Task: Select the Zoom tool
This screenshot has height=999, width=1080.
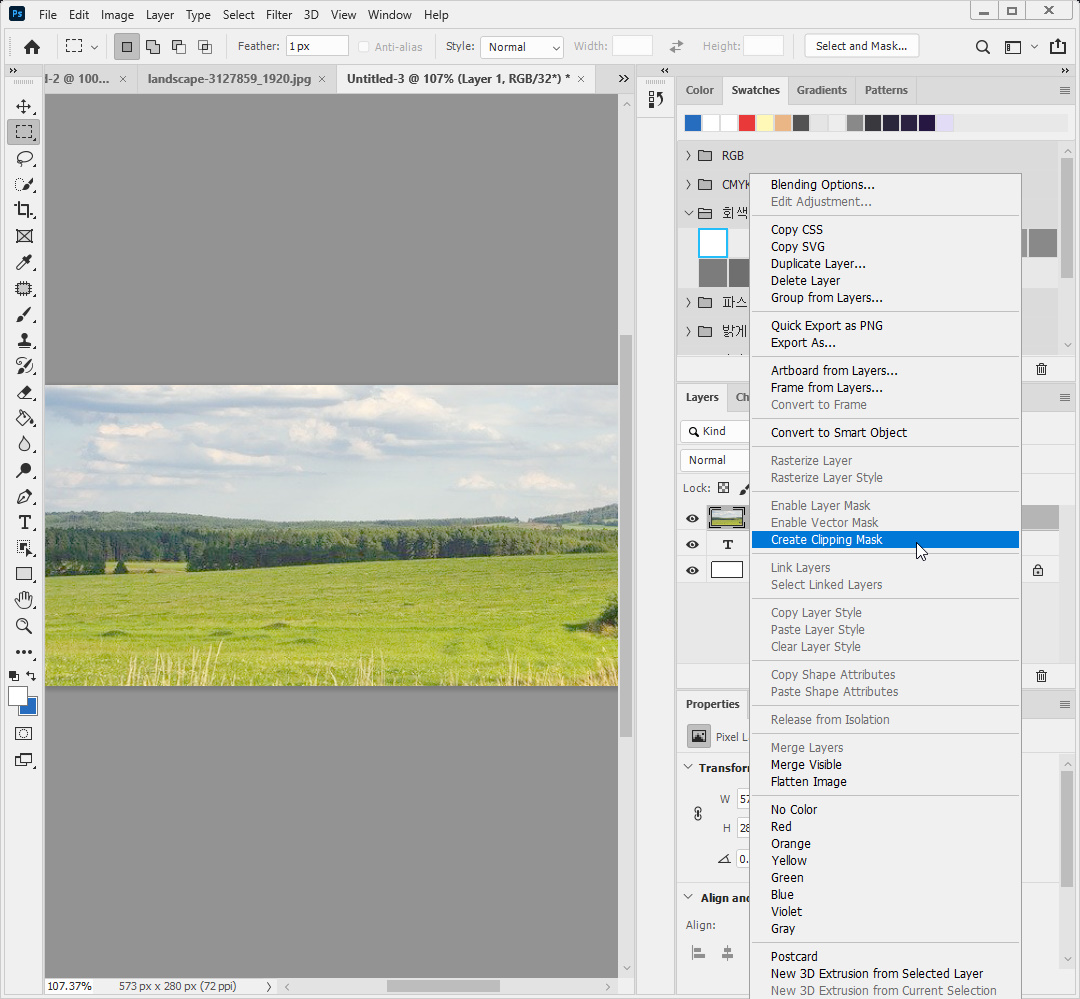Action: tap(24, 626)
